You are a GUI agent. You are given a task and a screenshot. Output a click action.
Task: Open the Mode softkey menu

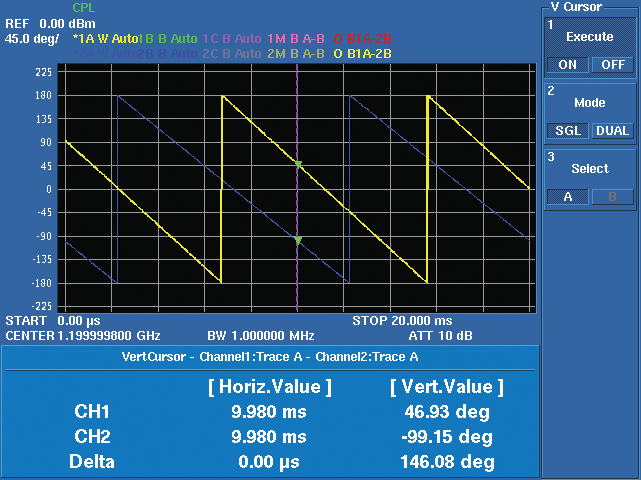(x=590, y=103)
